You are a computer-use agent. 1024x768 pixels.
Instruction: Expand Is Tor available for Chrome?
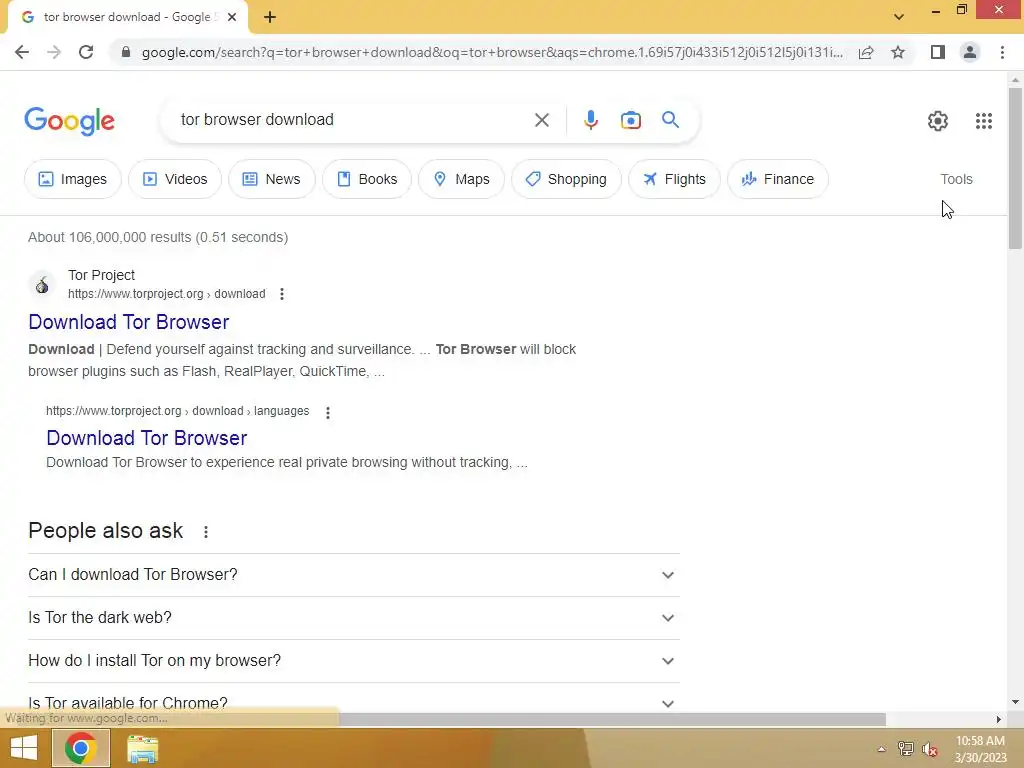click(354, 703)
